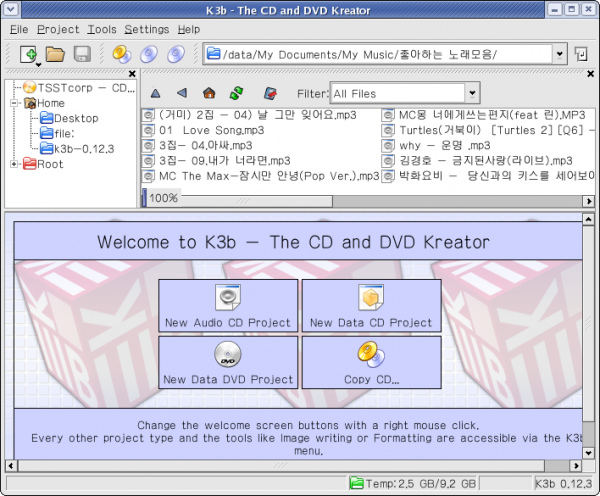Screen dimensions: 600x496
Task: Click K3b 0.12.3 version in status bar
Action: [x=563, y=484]
